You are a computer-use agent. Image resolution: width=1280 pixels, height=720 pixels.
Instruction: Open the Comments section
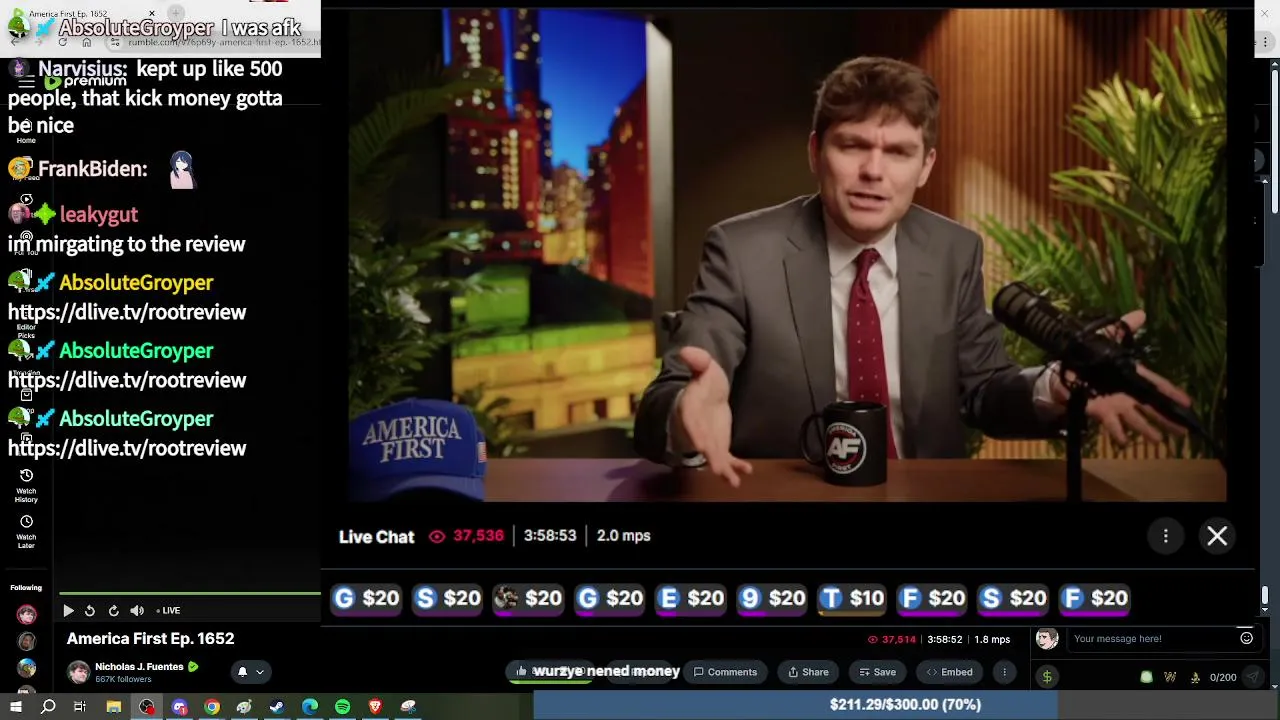pos(726,672)
